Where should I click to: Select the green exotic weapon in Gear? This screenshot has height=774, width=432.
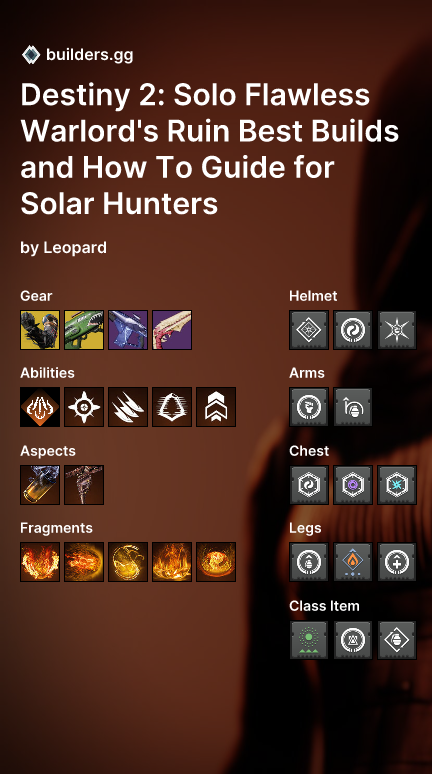pyautogui.click(x=84, y=330)
